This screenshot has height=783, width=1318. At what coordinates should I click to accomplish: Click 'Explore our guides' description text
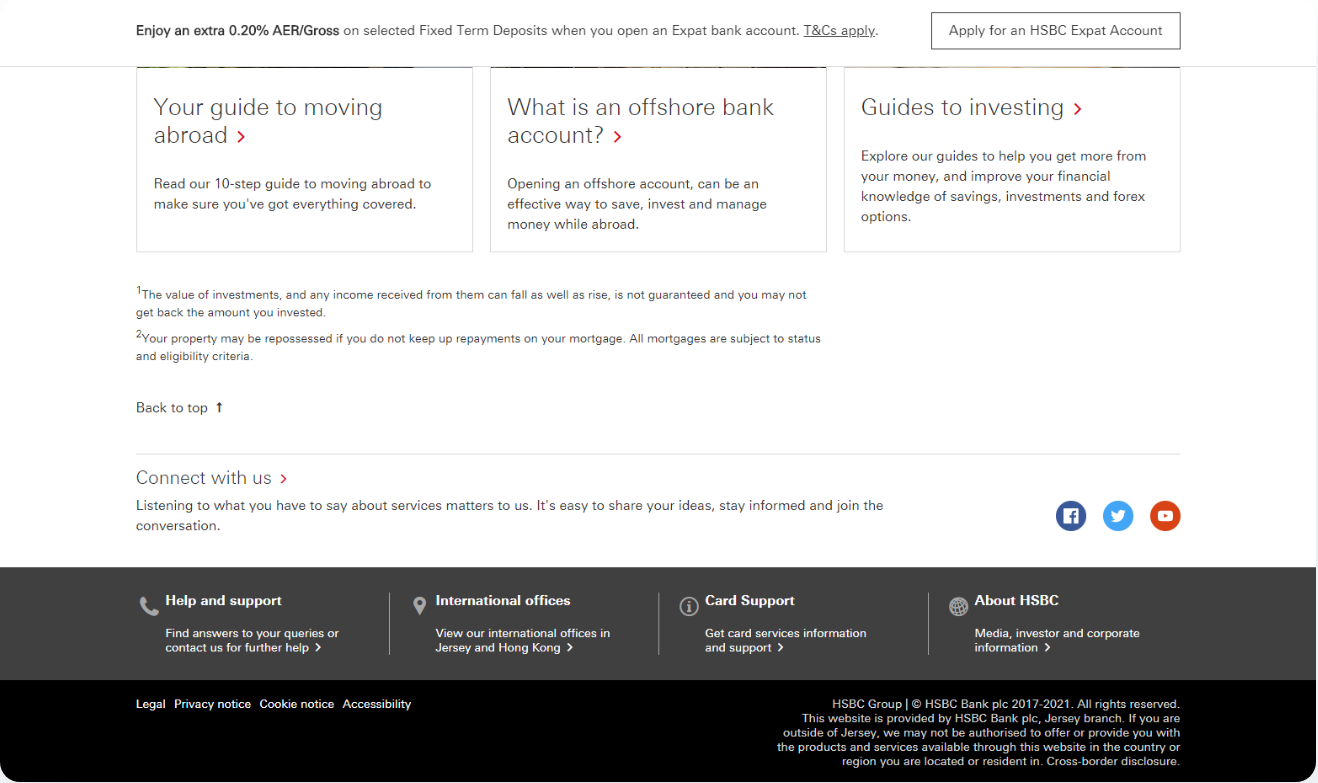[x=1004, y=186]
